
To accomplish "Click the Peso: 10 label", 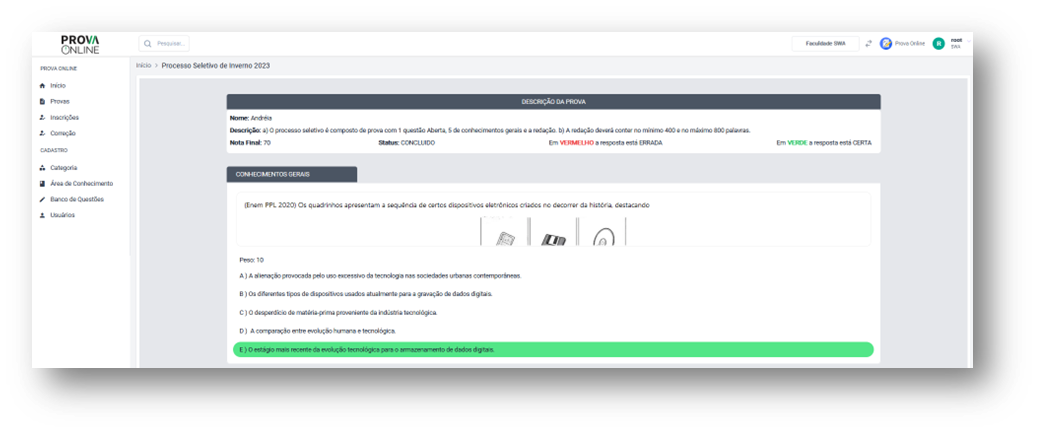I will [x=251, y=260].
